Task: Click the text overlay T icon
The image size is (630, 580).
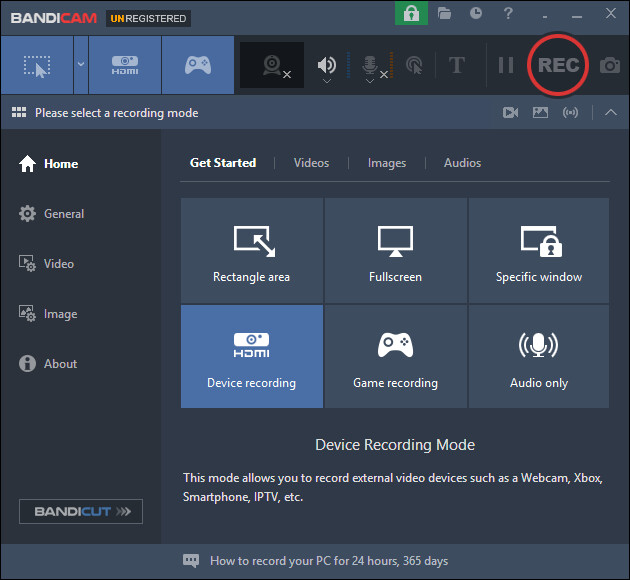Action: click(457, 65)
